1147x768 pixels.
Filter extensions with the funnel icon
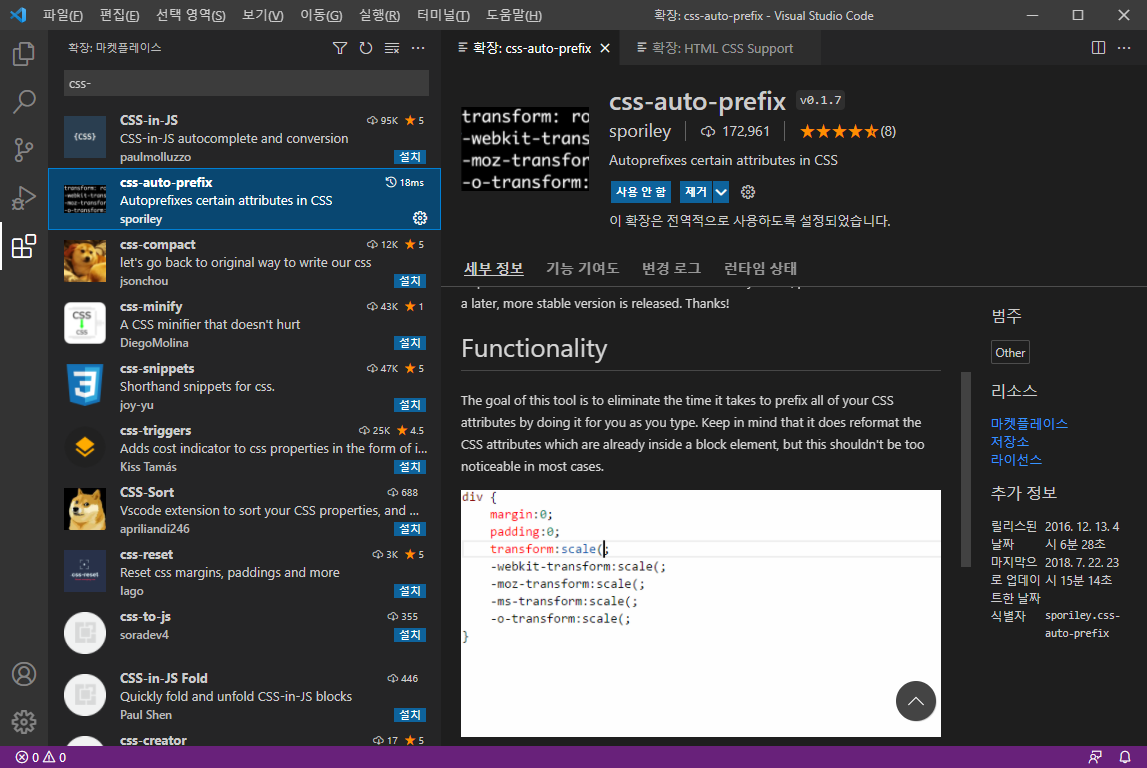(340, 48)
